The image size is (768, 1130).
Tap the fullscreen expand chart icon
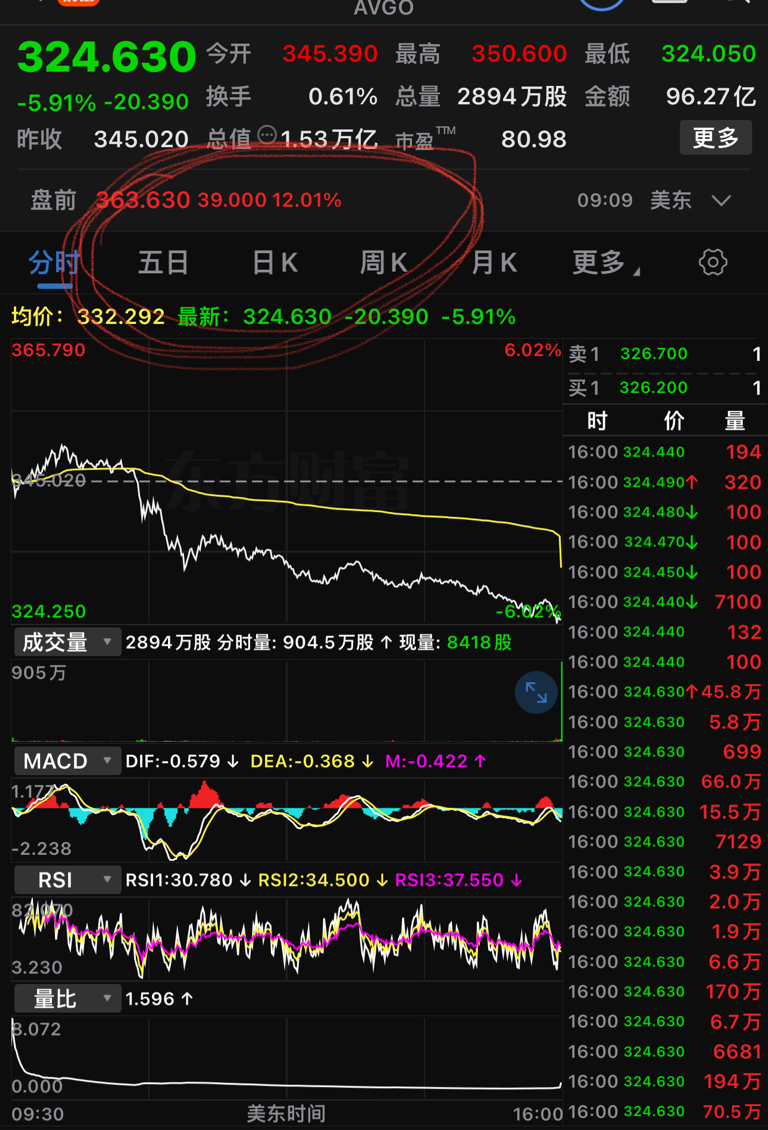click(536, 693)
